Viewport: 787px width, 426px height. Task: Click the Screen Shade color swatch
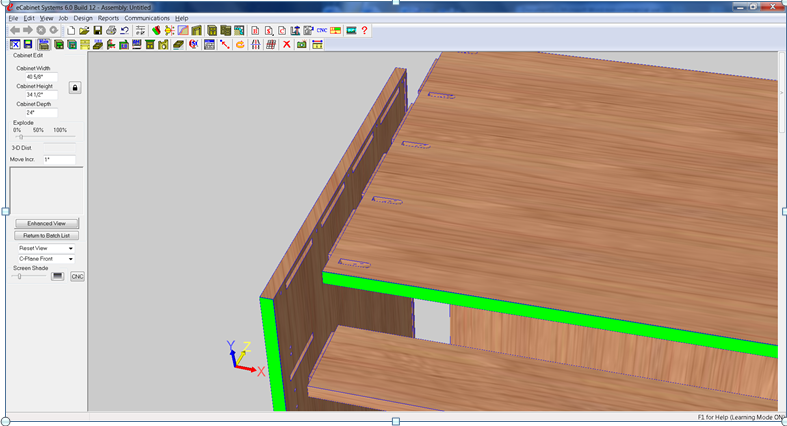coord(58,276)
